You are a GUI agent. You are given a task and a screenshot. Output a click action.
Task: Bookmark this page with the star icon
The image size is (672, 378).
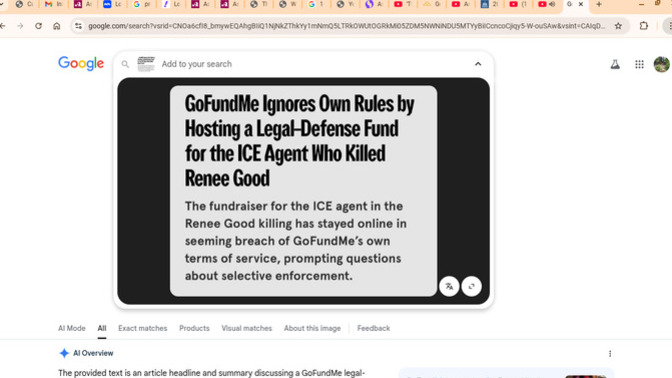618,26
